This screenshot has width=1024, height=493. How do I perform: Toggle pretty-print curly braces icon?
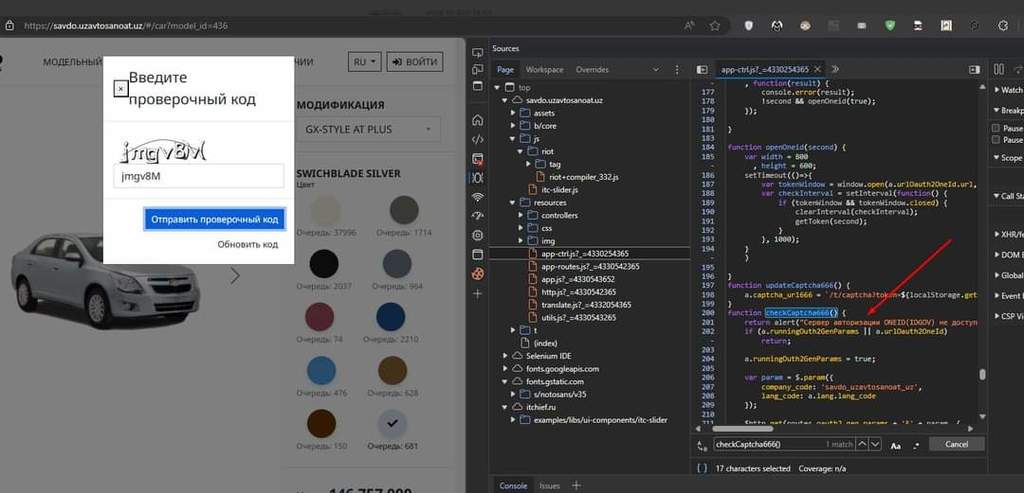[701, 468]
